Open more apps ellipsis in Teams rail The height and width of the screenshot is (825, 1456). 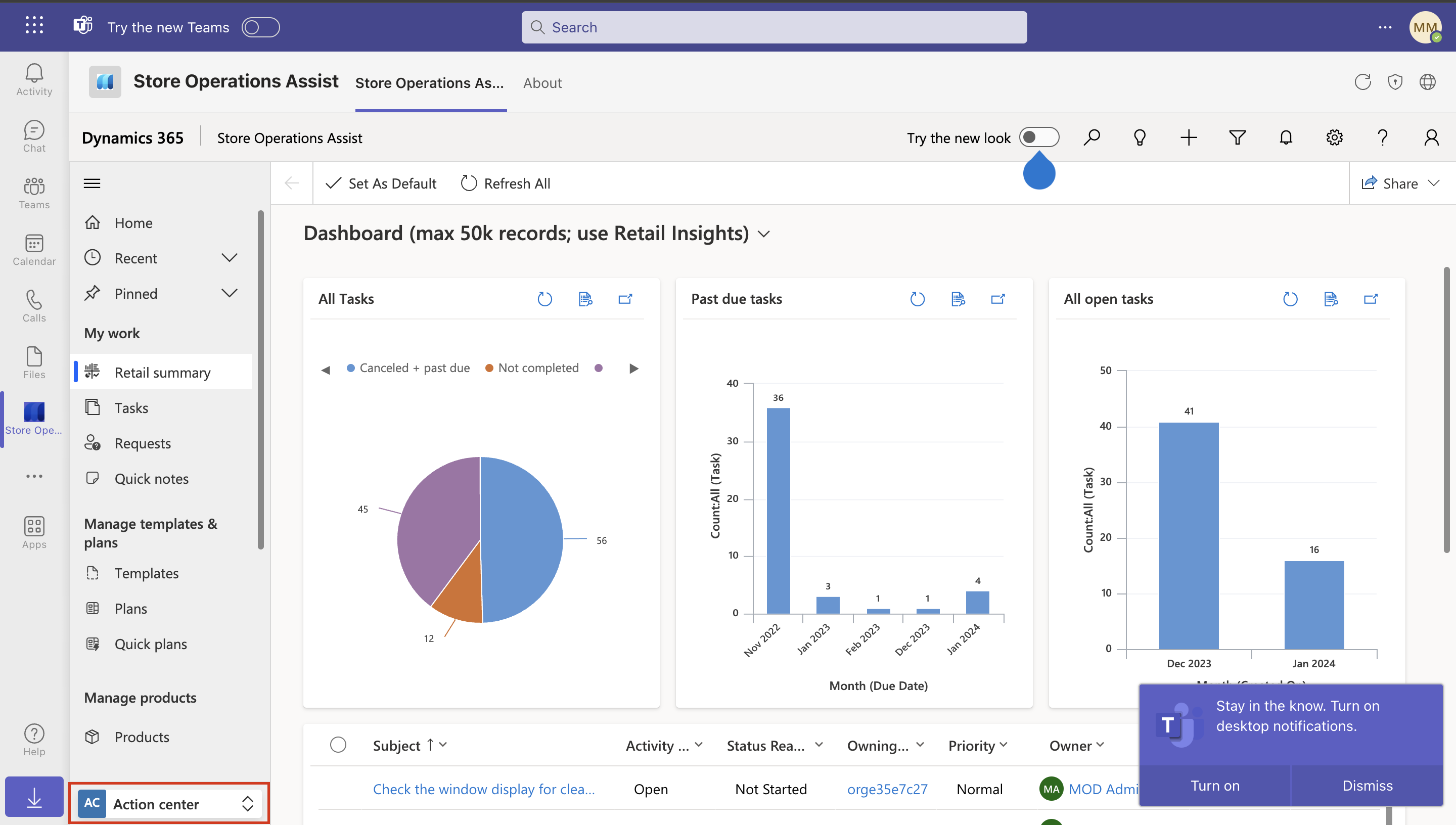(x=34, y=476)
